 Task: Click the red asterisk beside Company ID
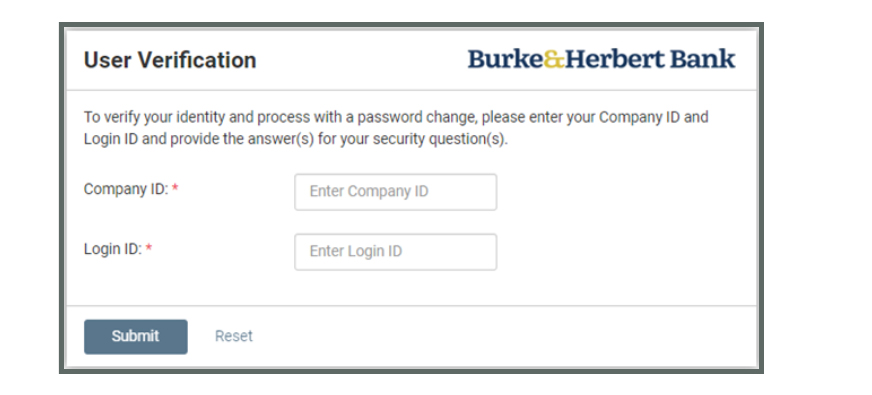(x=175, y=188)
